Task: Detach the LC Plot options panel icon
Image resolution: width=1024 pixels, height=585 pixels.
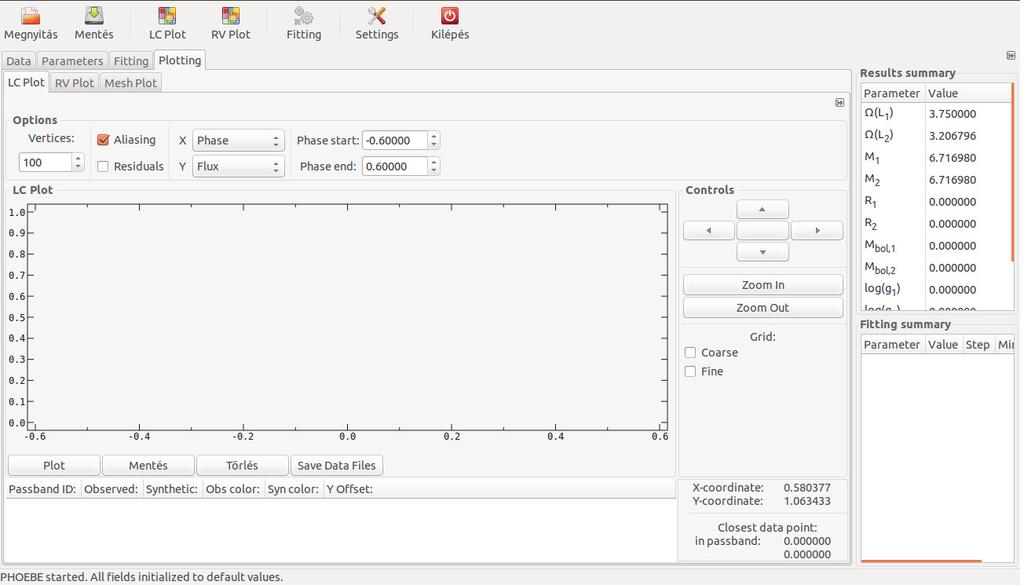Action: 840,103
